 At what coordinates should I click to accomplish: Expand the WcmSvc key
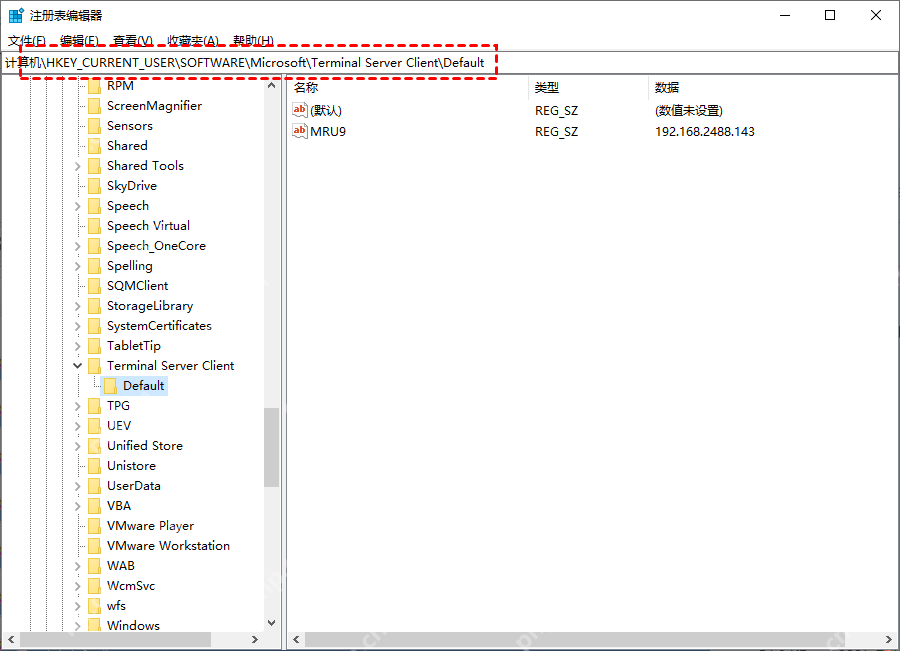coord(77,586)
